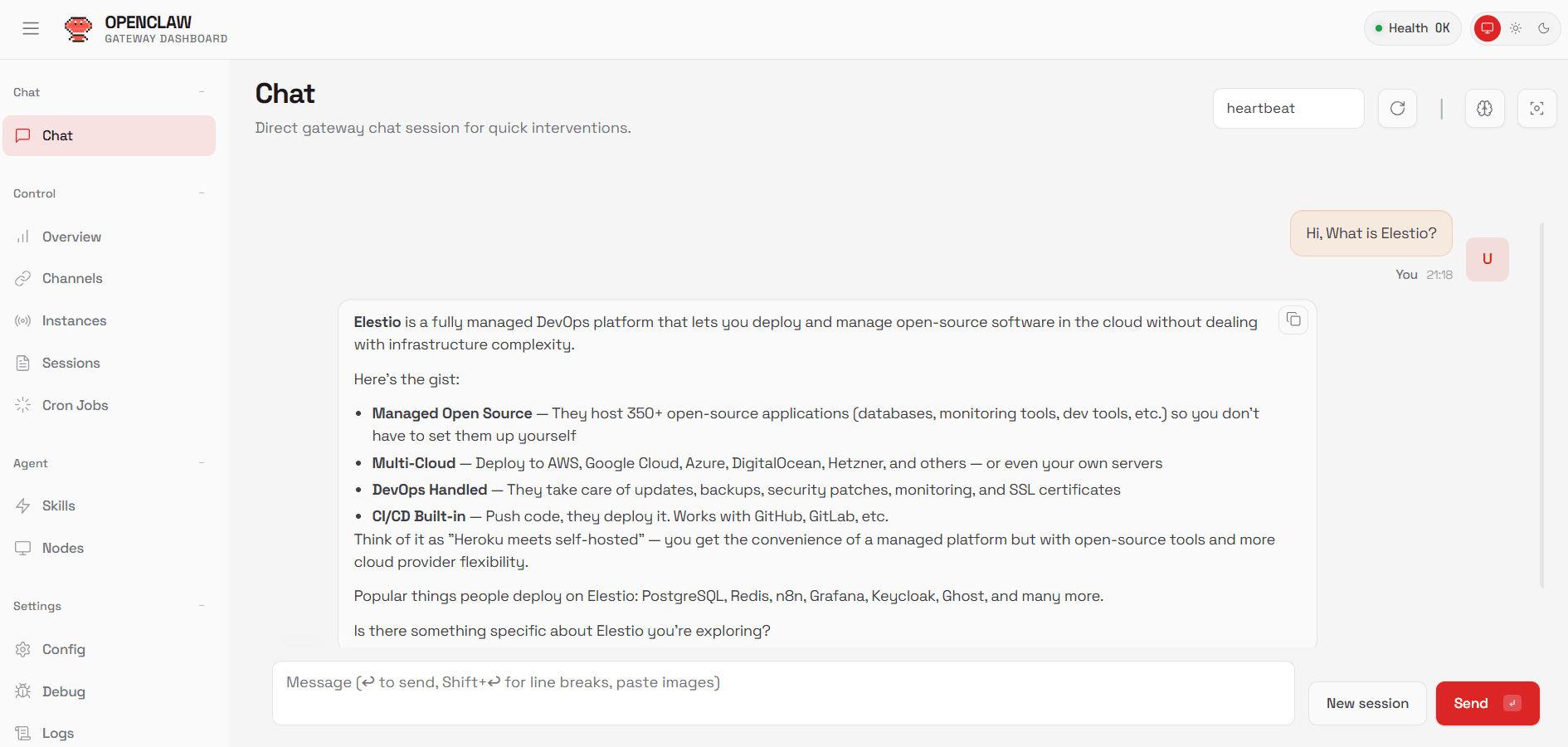Open the Channels link icon
The image size is (1568, 747).
22,278
